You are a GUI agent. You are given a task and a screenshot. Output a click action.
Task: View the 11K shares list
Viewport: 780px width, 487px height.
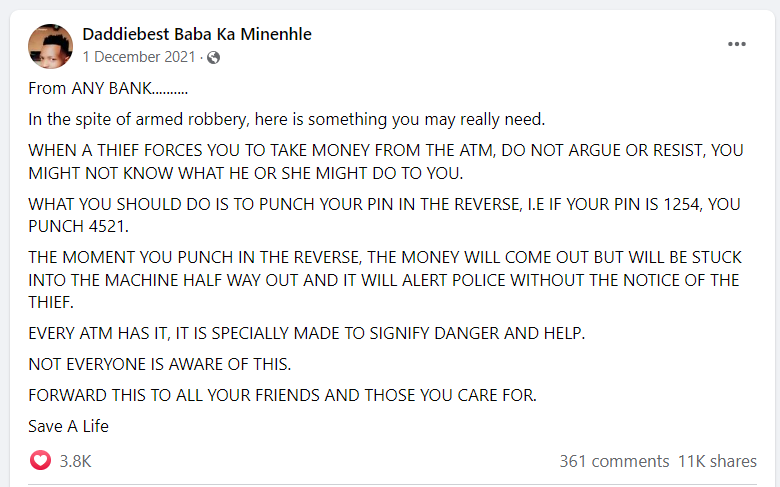pyautogui.click(x=717, y=461)
